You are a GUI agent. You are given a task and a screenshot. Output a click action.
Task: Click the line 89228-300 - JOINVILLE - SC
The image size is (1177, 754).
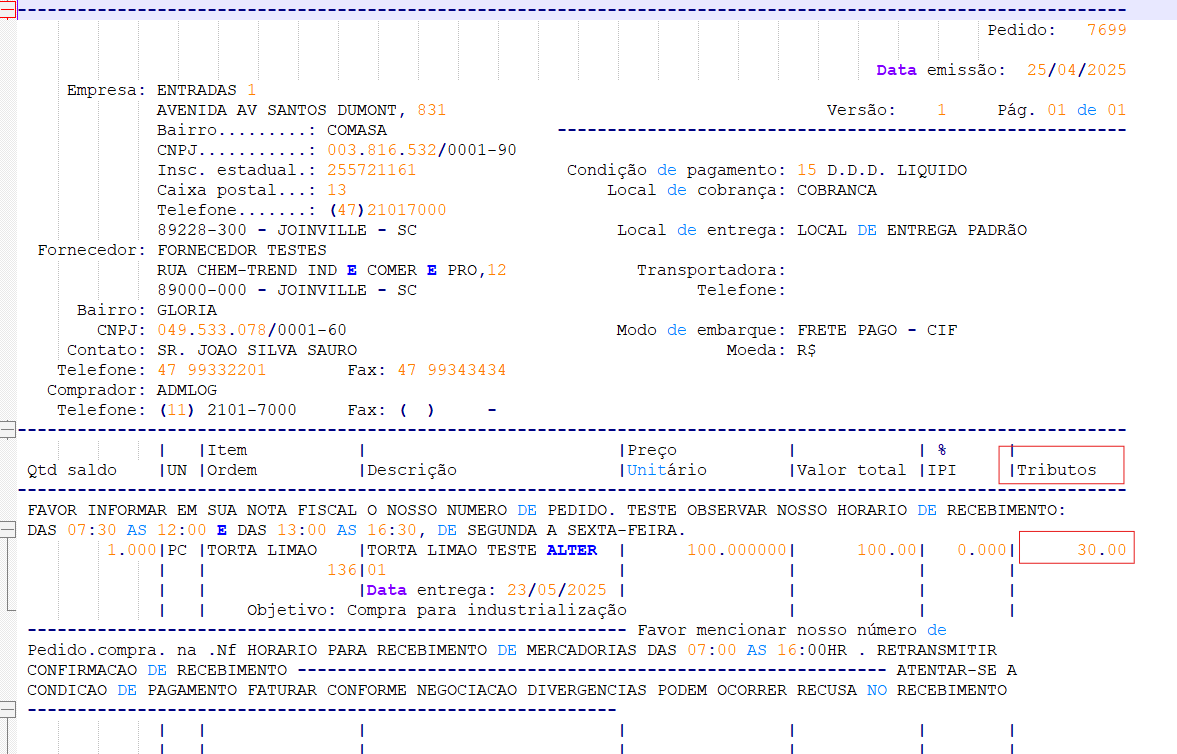(287, 231)
